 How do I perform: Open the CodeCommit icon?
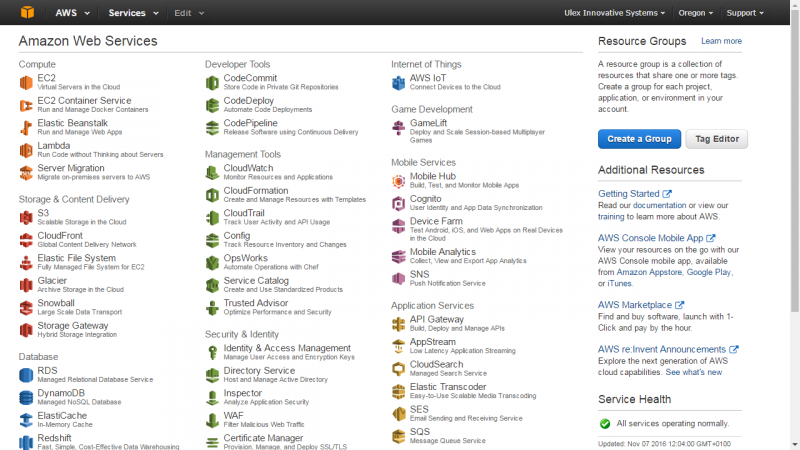[x=212, y=83]
